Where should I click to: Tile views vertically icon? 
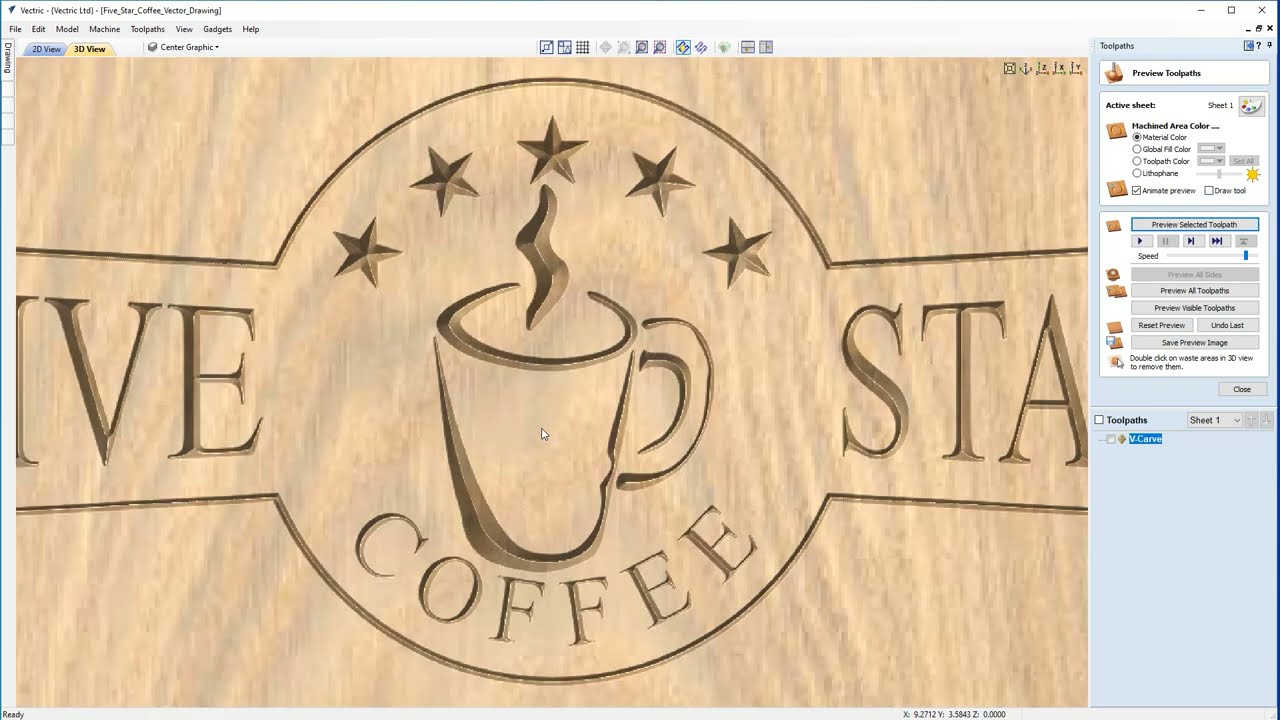click(766, 47)
